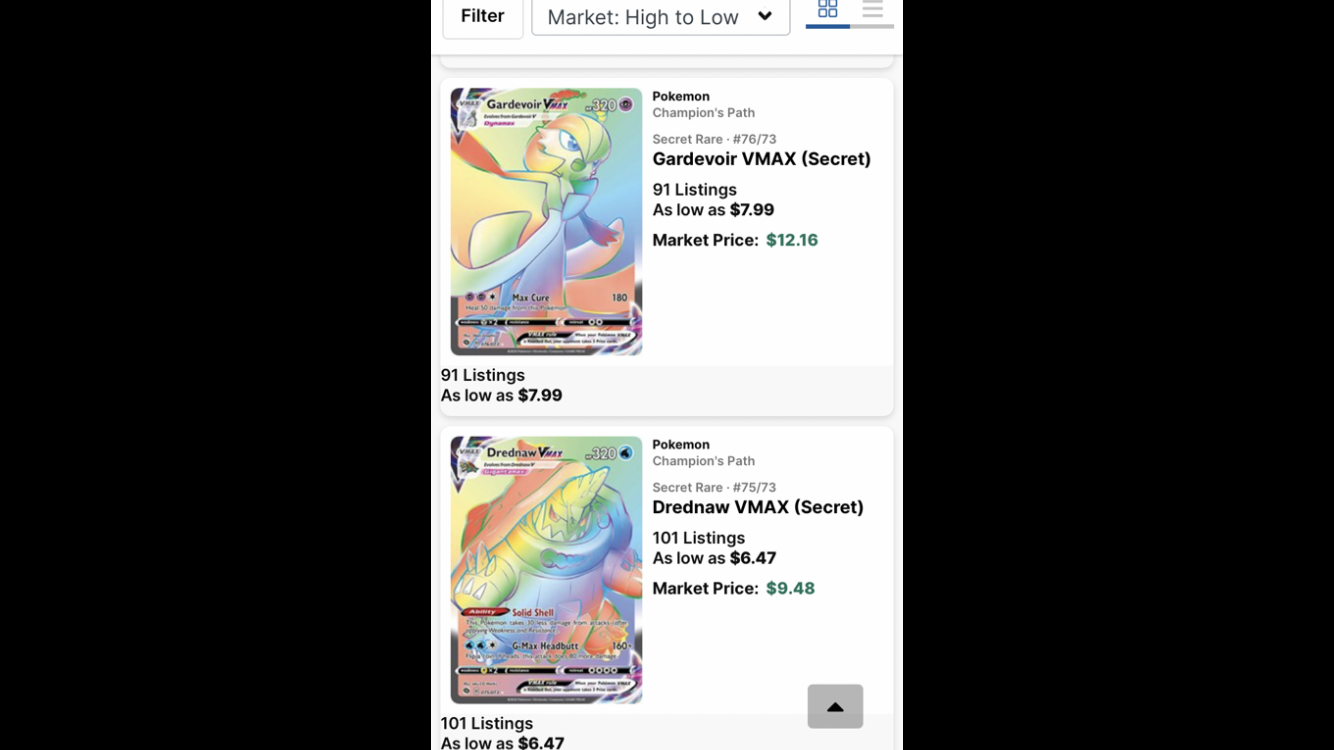
Task: Select Drednaw's $9.48 market price
Action: click(x=790, y=588)
